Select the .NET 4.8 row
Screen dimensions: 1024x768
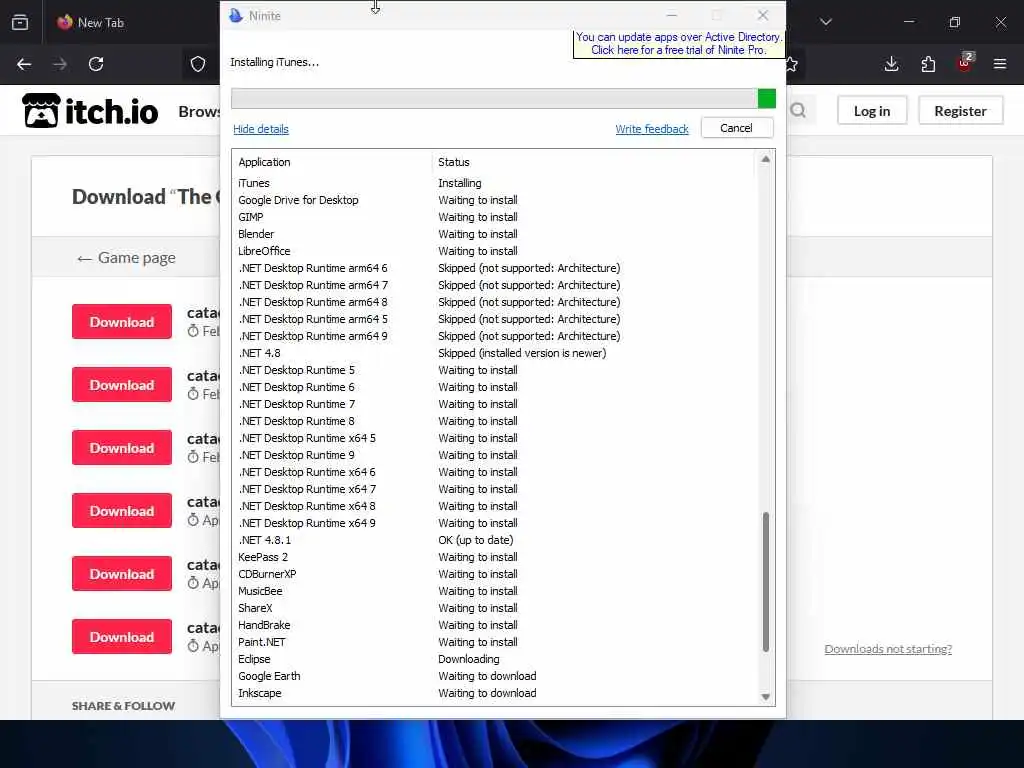pyautogui.click(x=495, y=353)
